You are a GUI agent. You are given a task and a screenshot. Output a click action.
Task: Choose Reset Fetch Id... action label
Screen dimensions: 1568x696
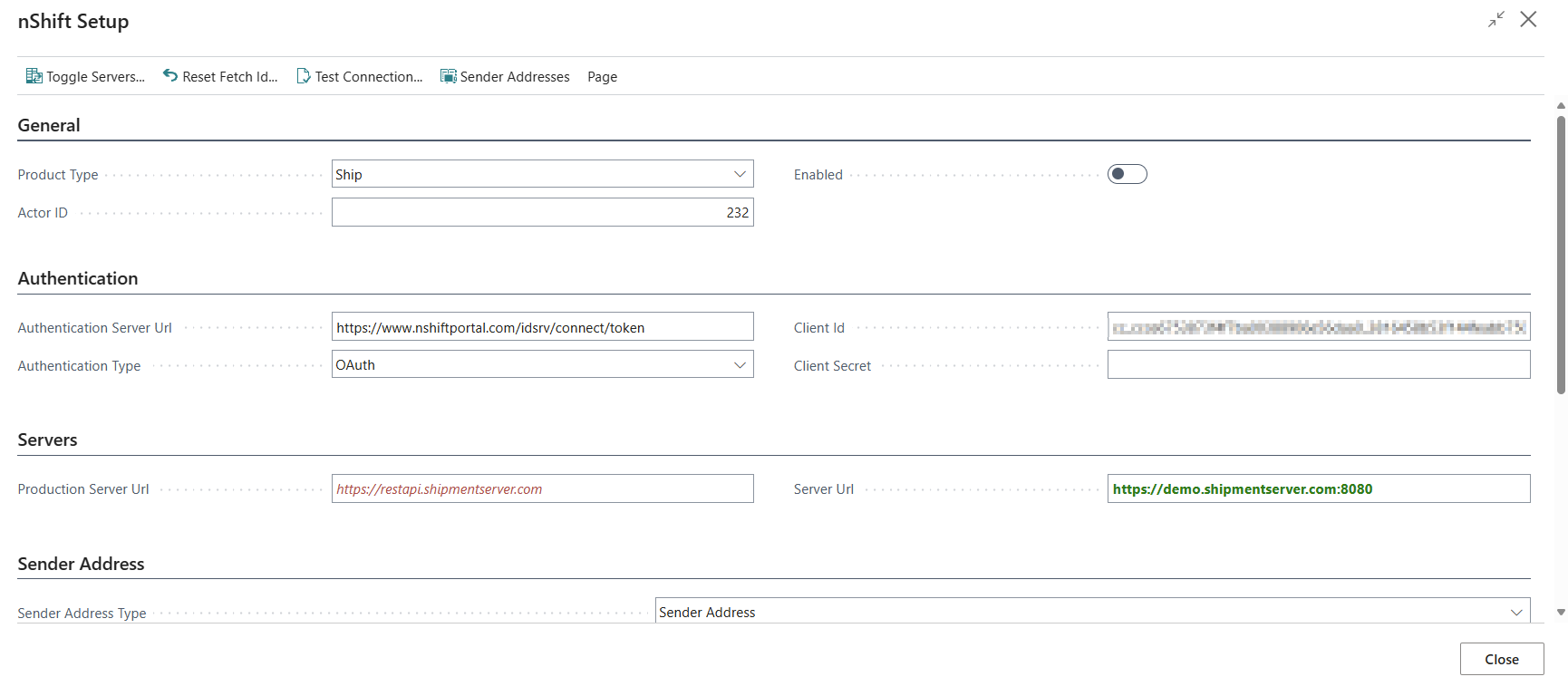point(230,77)
